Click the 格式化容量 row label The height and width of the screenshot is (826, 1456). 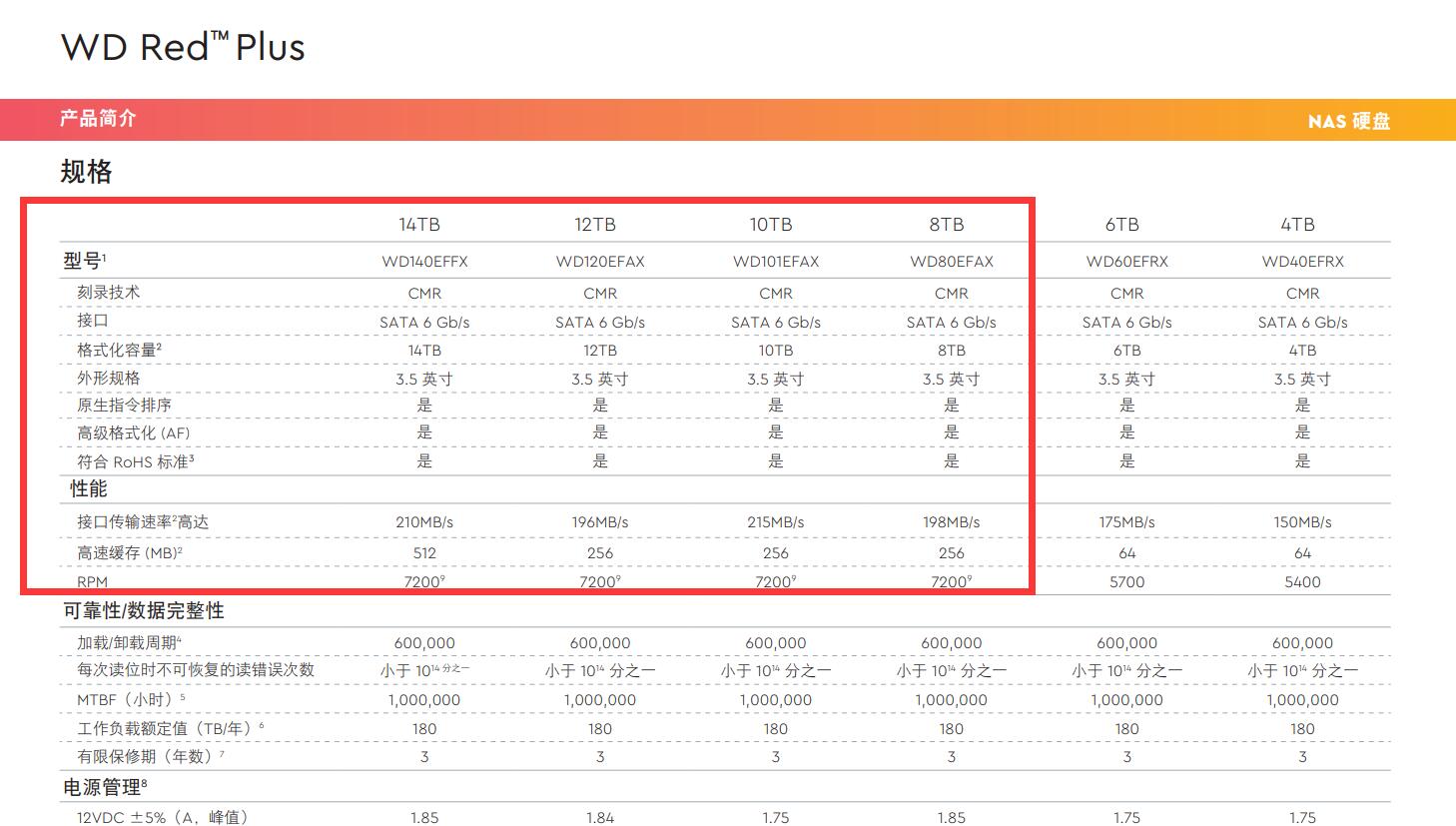coord(119,350)
